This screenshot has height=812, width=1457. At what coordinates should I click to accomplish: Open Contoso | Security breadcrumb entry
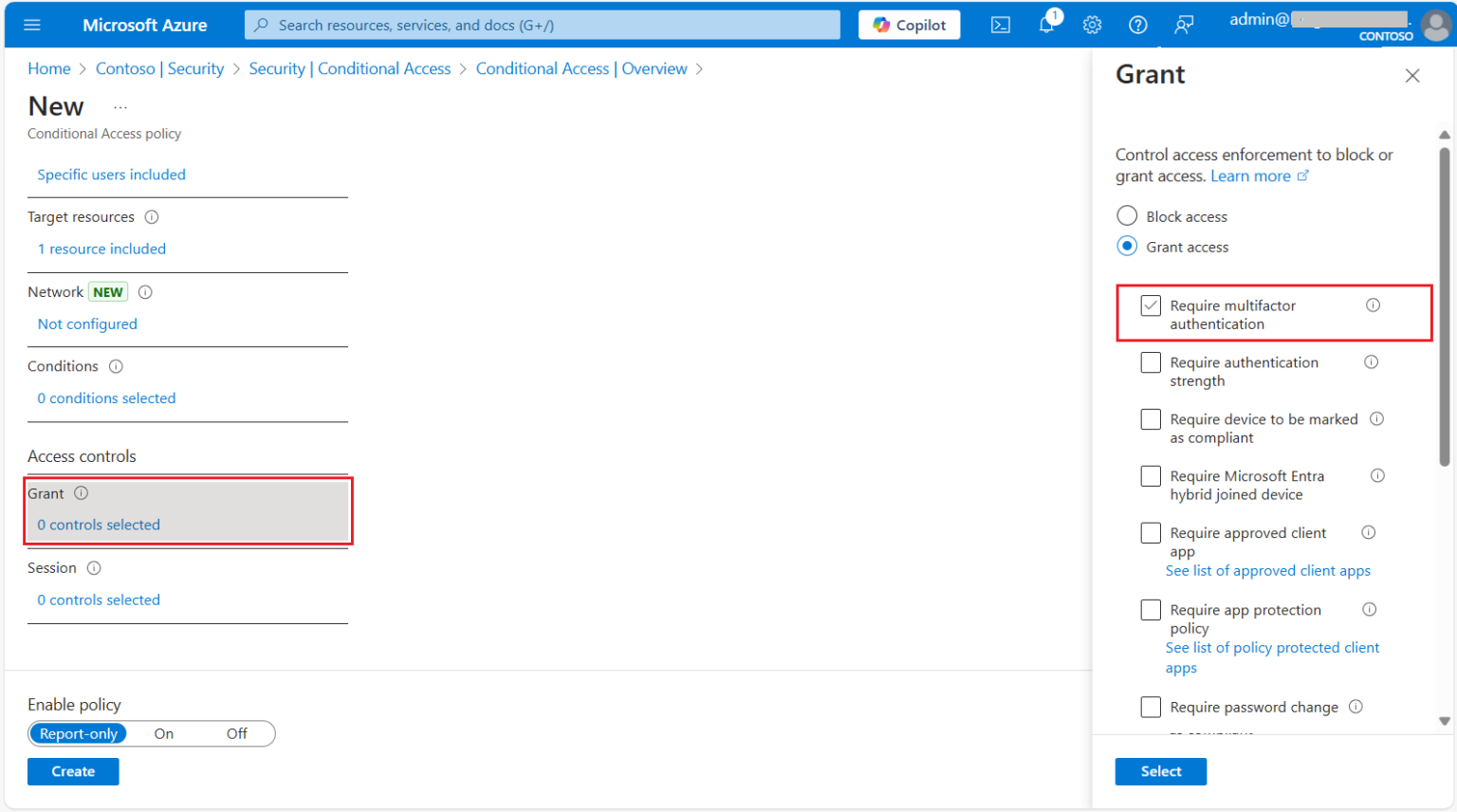[159, 68]
